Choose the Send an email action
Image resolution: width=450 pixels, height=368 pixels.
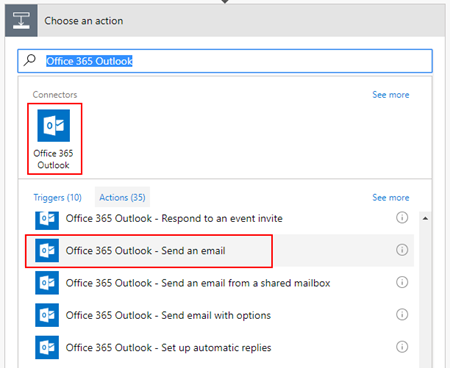pos(220,251)
